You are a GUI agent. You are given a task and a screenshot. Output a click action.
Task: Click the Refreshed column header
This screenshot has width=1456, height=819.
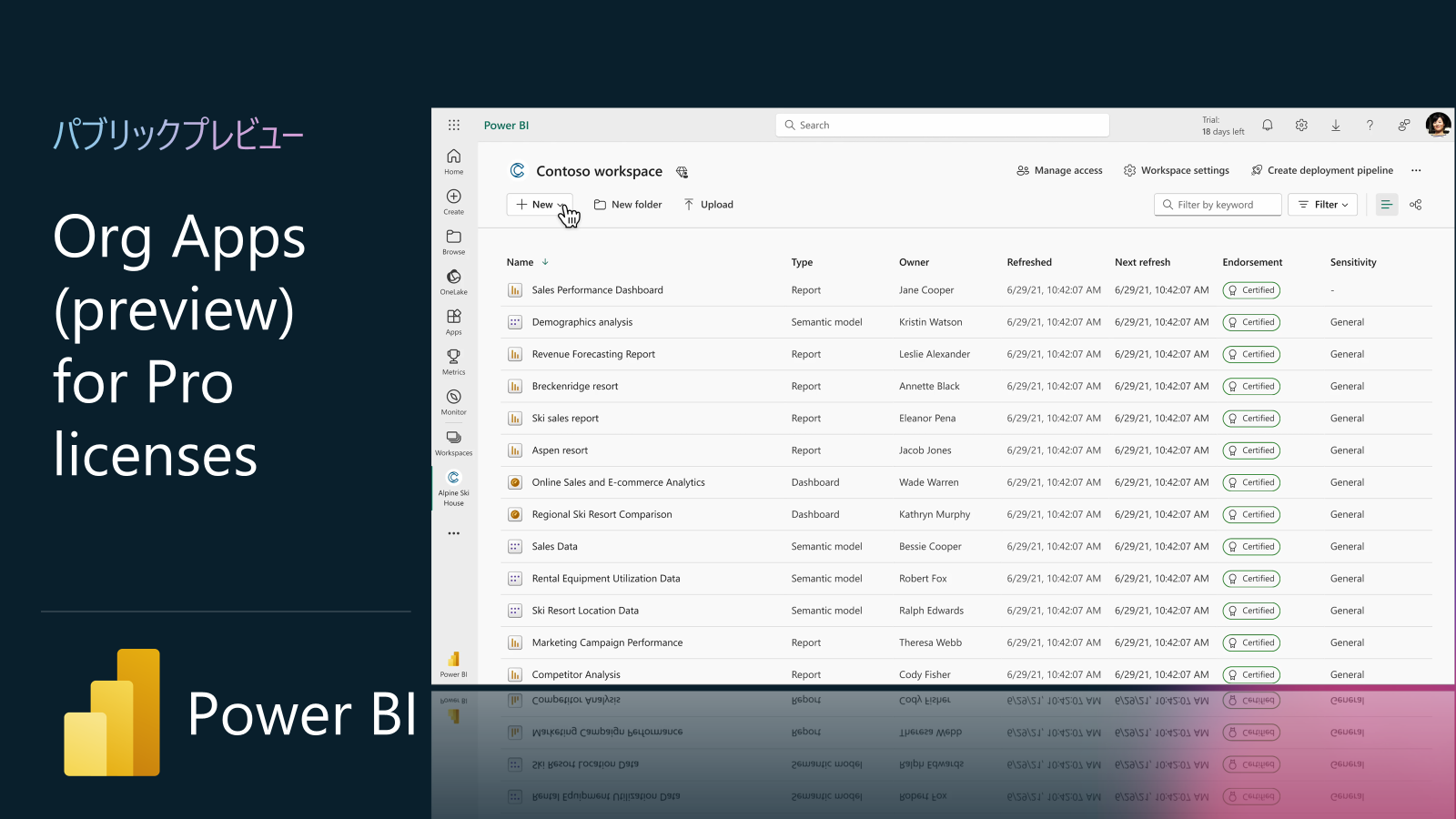coord(1029,262)
